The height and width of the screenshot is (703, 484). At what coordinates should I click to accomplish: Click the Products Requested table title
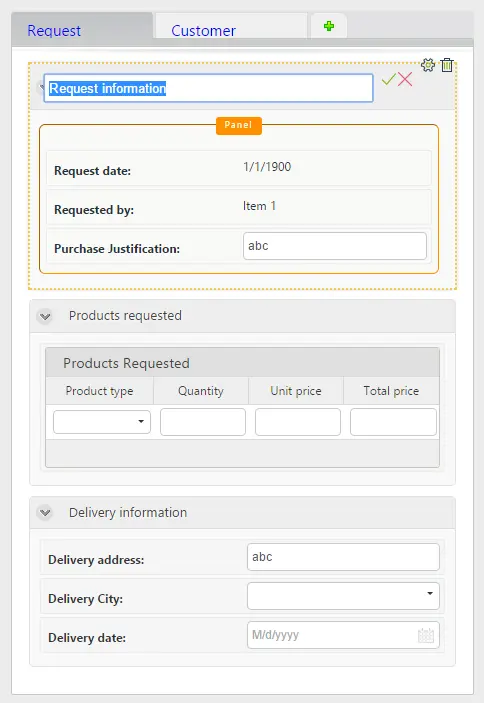click(x=126, y=363)
